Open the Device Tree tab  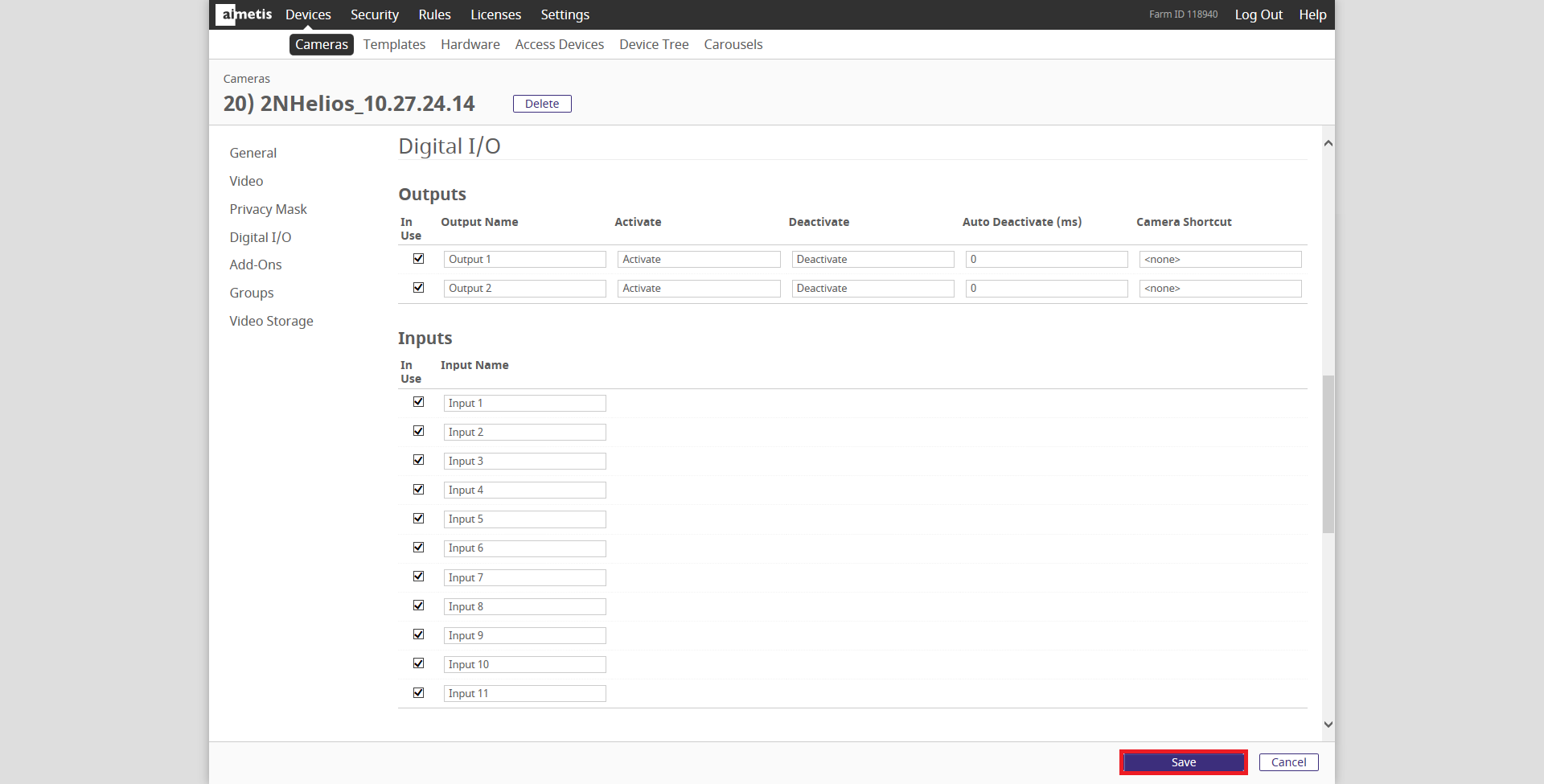[x=654, y=44]
